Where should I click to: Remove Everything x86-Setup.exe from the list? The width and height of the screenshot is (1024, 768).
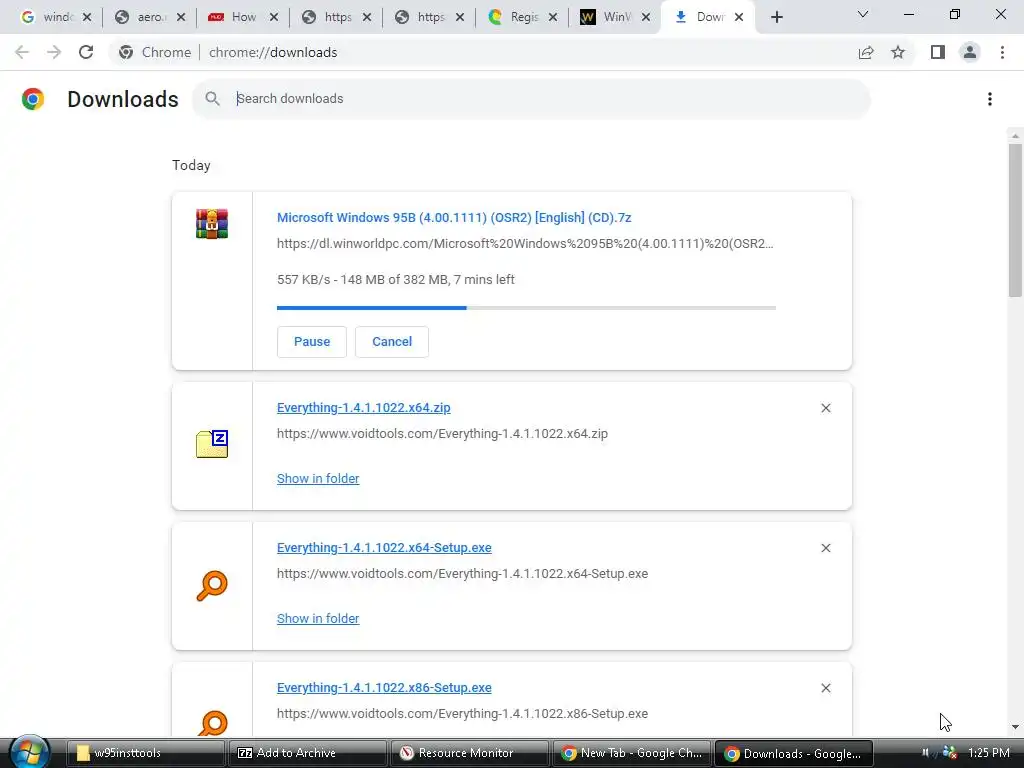point(825,688)
